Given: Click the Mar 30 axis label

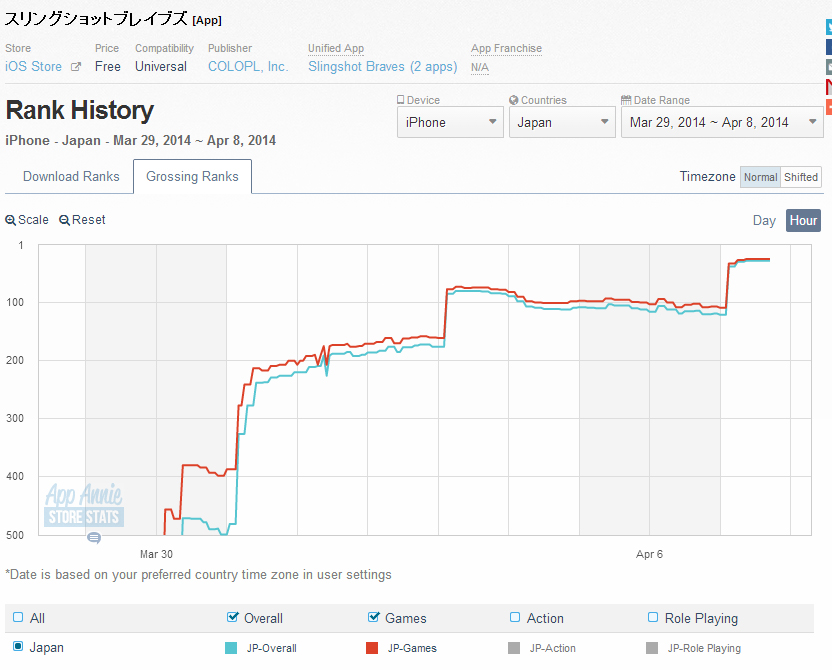Looking at the screenshot, I should click(x=156, y=554).
